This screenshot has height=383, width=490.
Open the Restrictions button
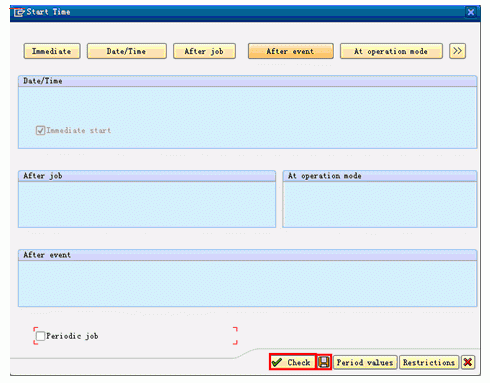(x=429, y=362)
